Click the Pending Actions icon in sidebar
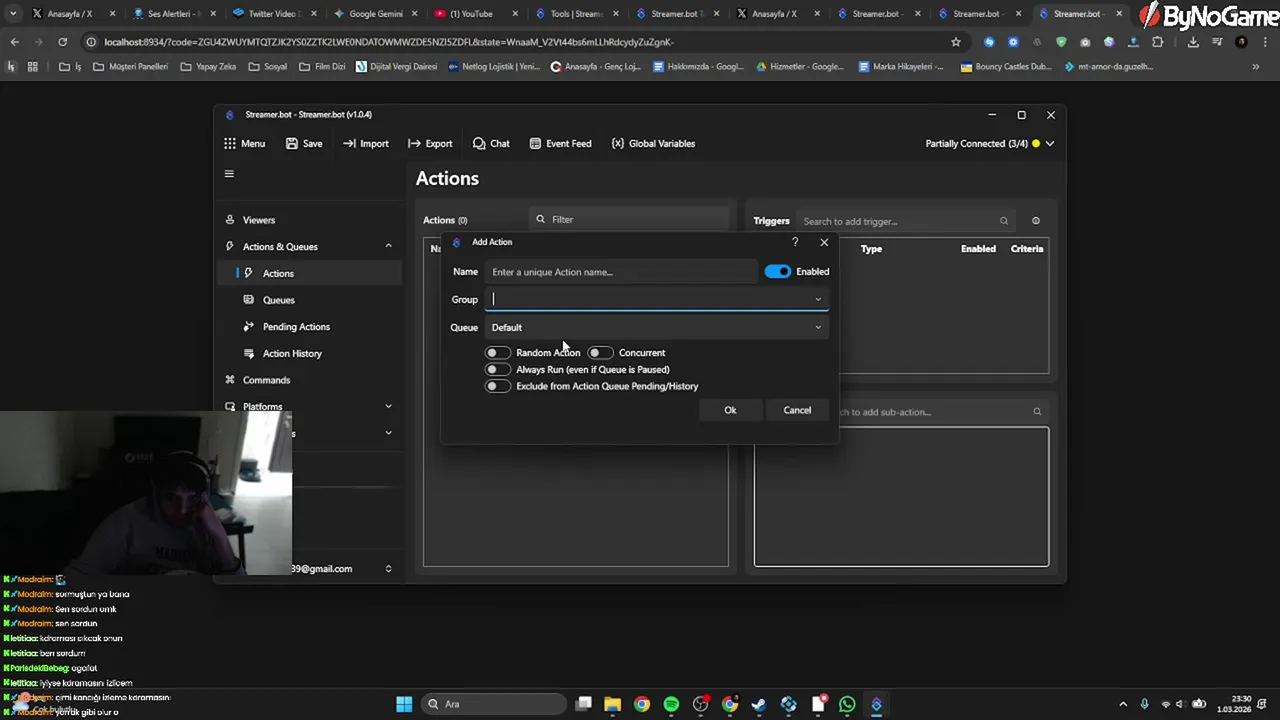 (249, 327)
